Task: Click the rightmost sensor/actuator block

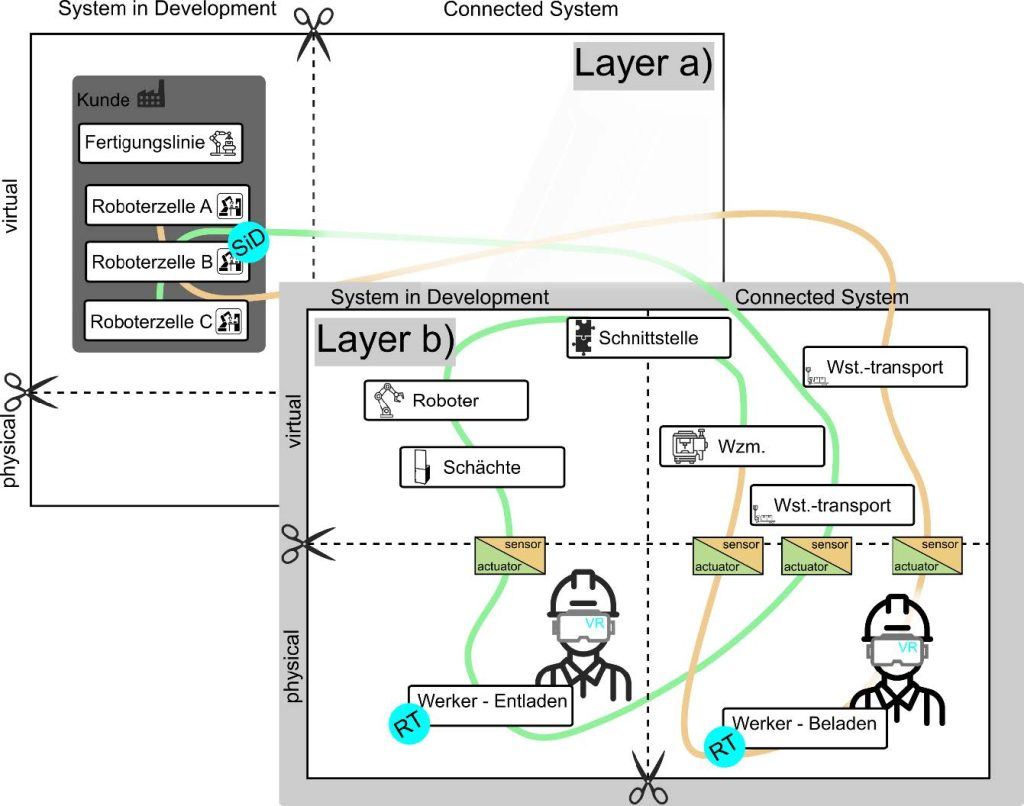Action: tap(927, 555)
